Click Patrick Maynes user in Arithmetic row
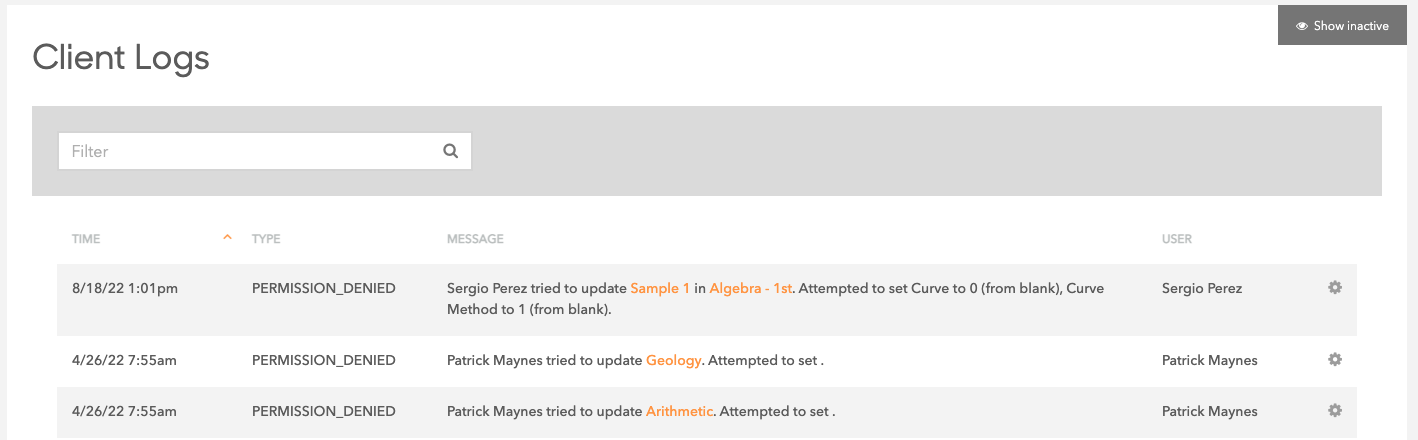This screenshot has height=440, width=1418. coord(1209,412)
